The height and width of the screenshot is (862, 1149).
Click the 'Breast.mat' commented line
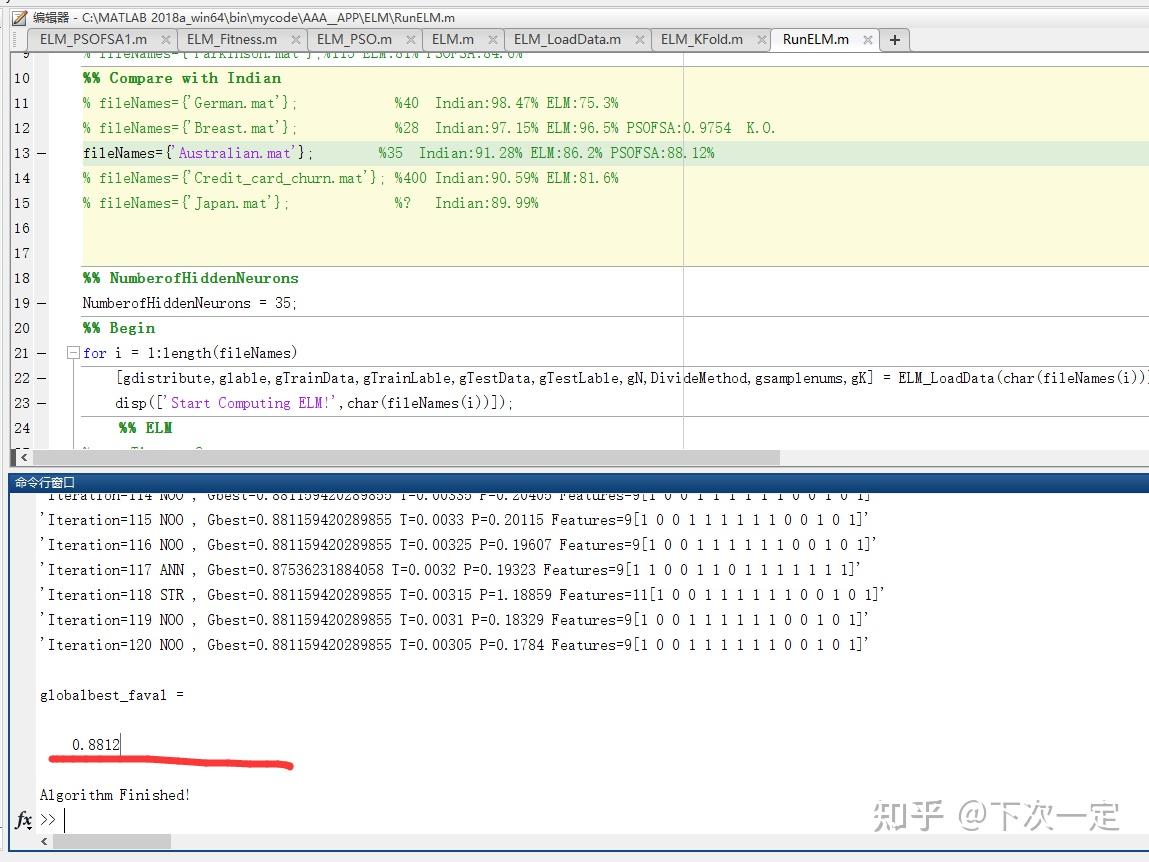tap(429, 128)
